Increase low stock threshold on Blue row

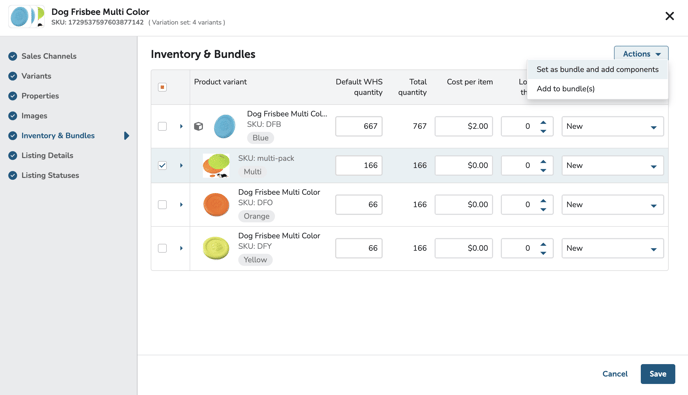pos(543,122)
